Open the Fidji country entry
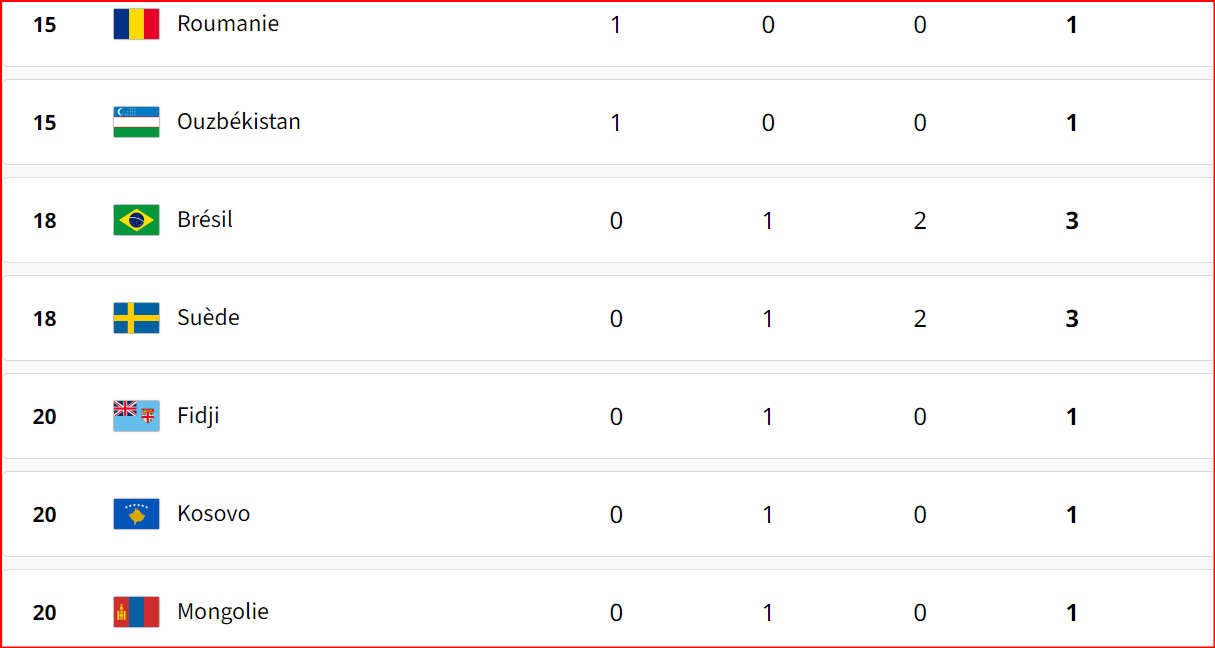This screenshot has height=648, width=1215. pyautogui.click(x=198, y=416)
